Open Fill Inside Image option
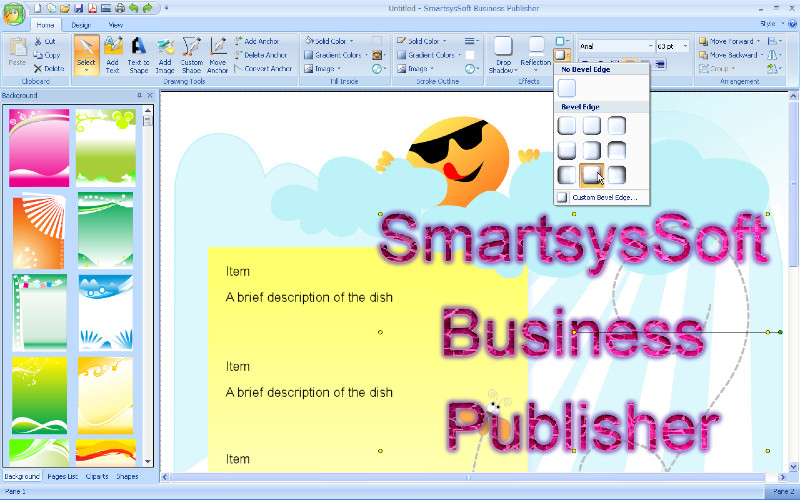Image resolution: width=800 pixels, height=500 pixels. pos(323,68)
